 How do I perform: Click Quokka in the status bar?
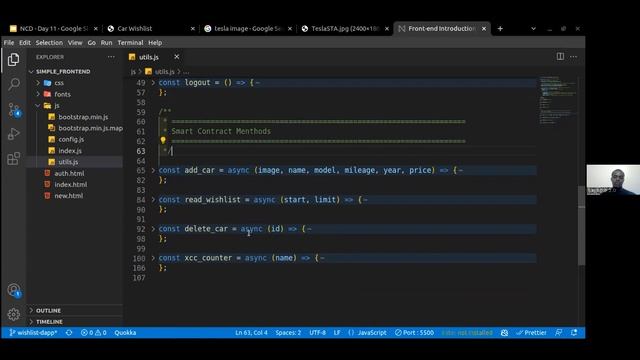125,333
